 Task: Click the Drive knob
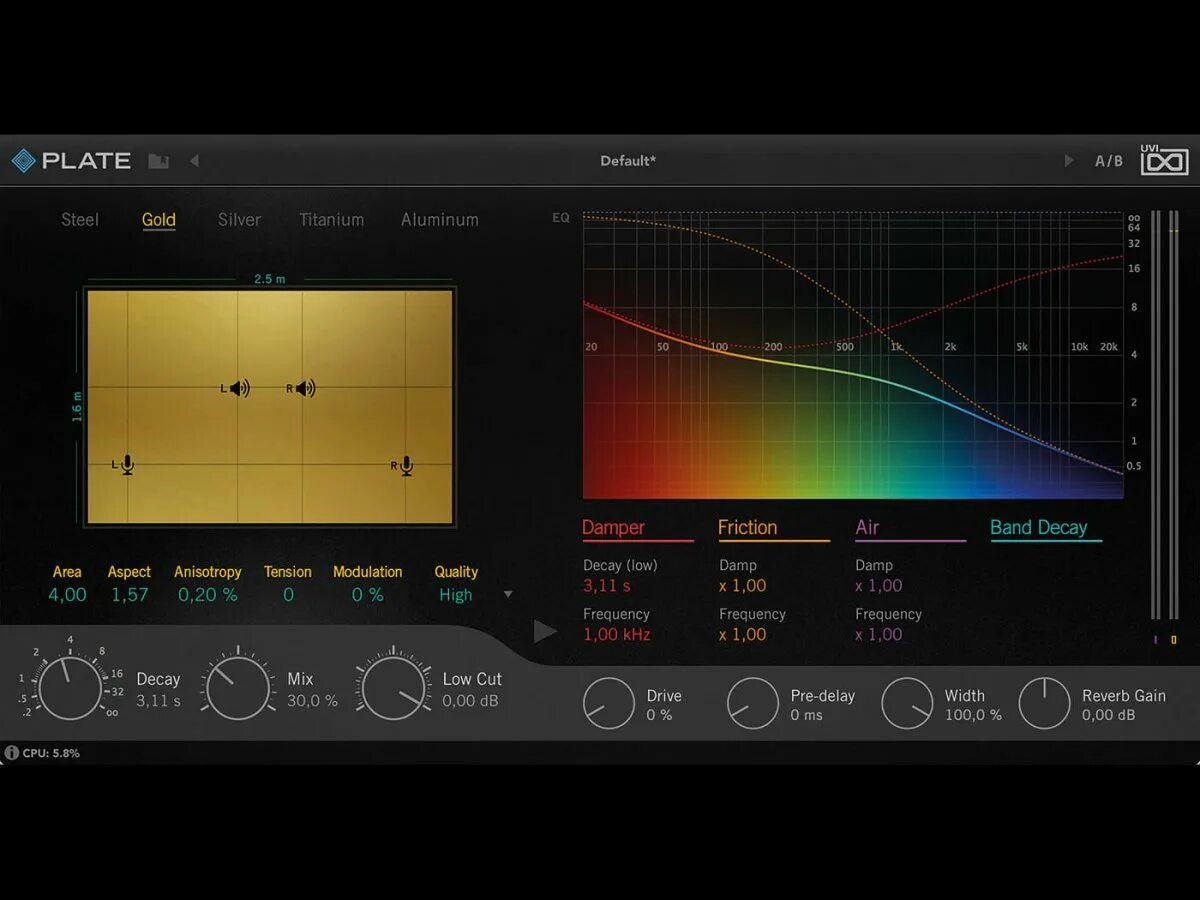pos(609,703)
